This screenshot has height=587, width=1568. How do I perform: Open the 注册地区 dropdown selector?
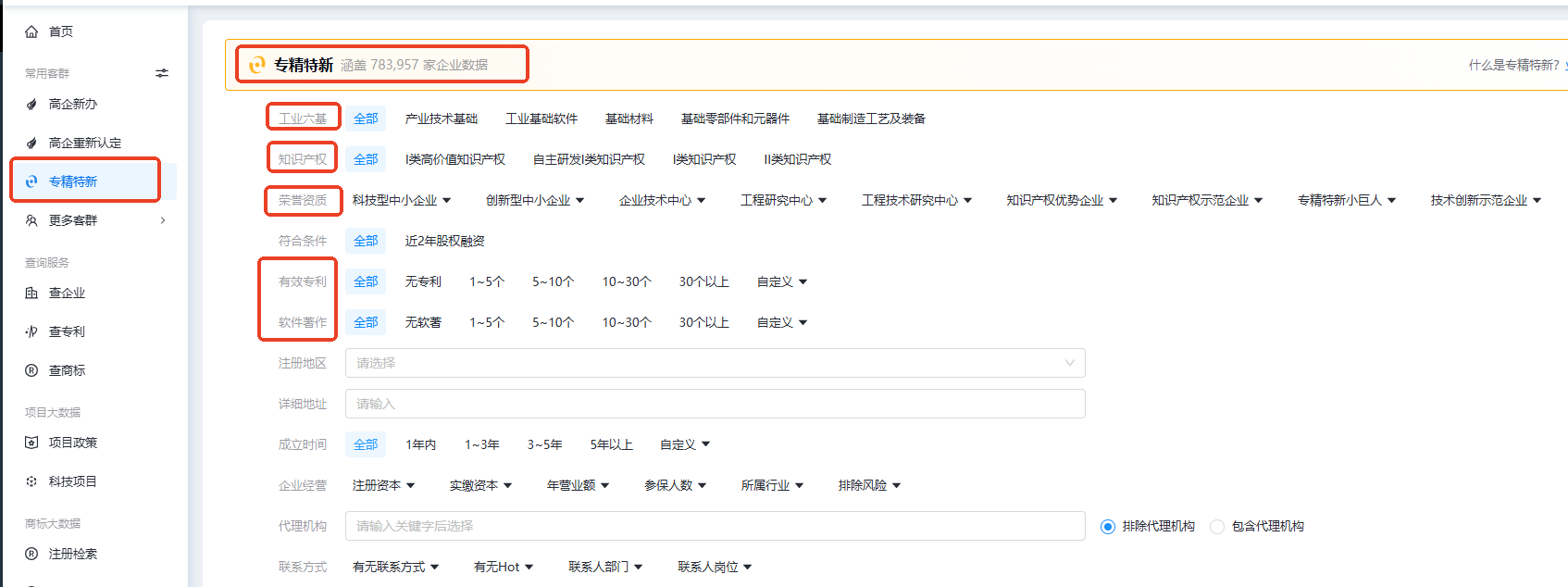715,363
